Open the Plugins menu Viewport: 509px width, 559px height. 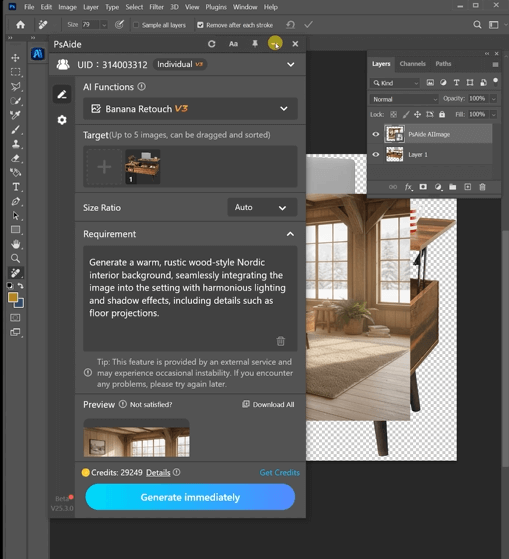[x=216, y=7]
